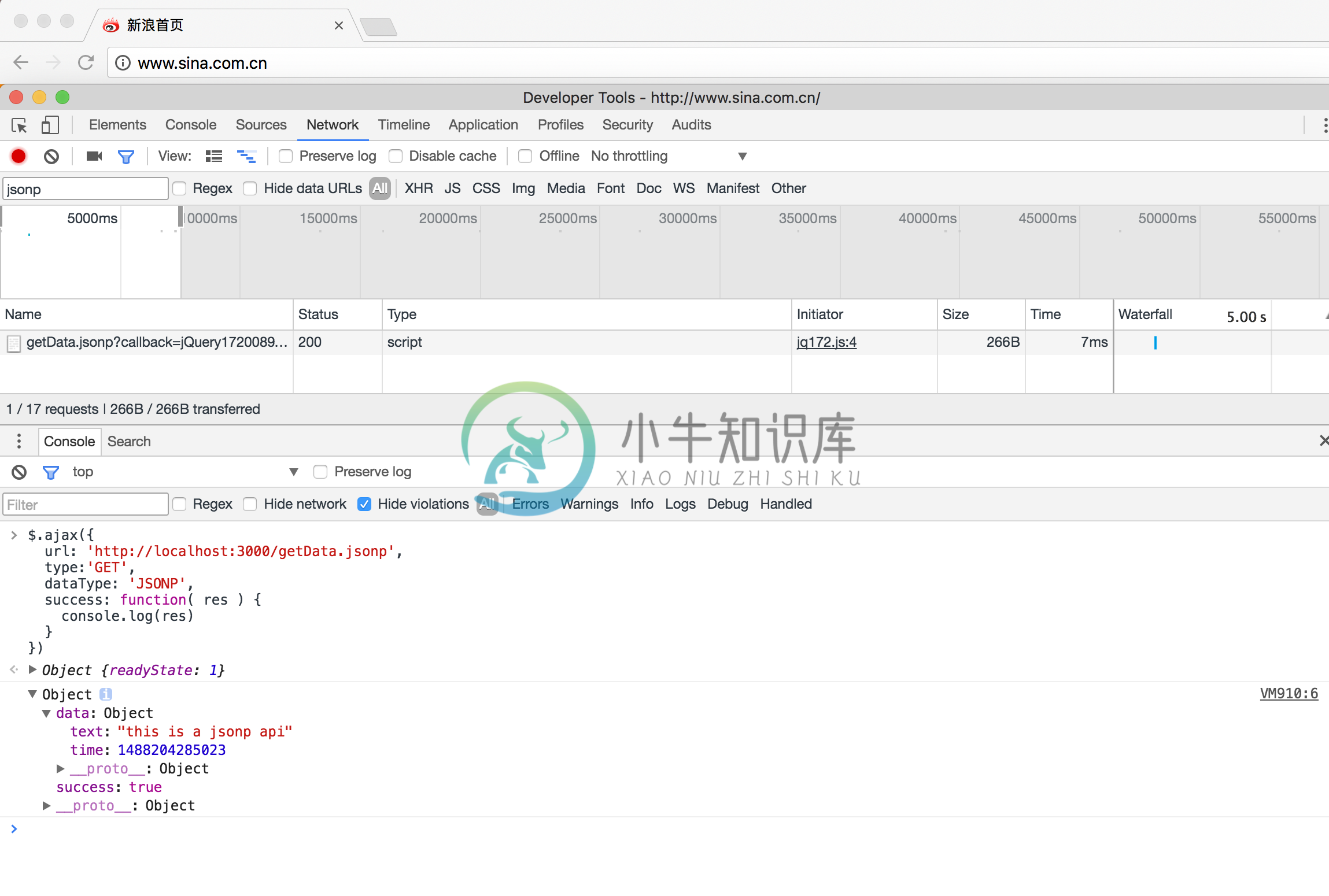The height and width of the screenshot is (896, 1329).
Task: Toggle capture screenshots camera icon
Action: click(x=94, y=156)
